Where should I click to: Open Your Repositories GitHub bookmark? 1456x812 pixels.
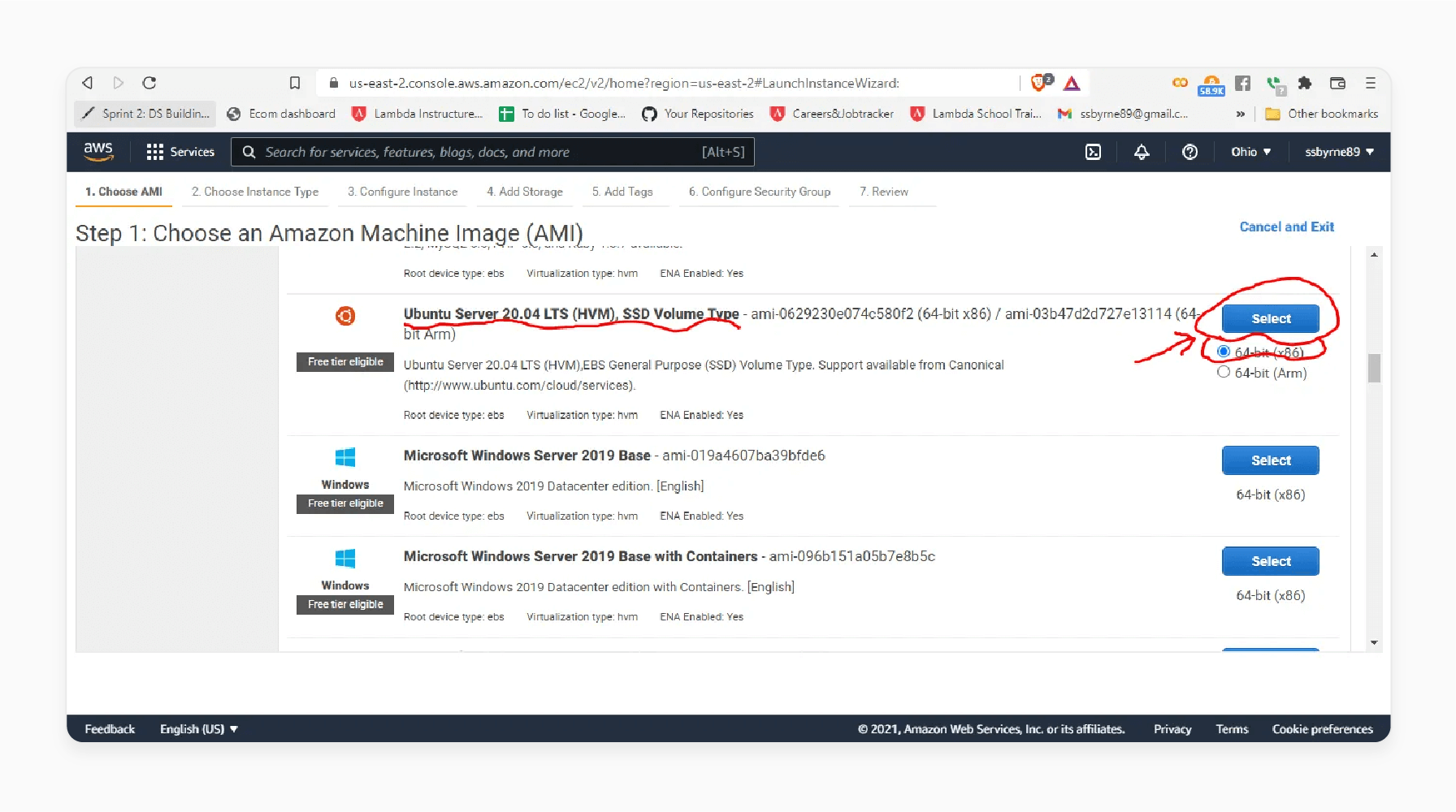coord(698,114)
